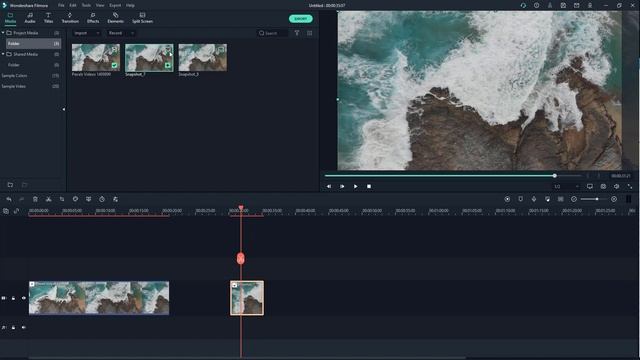Open the Split Screen tab
640x360 pixels.
142,18
